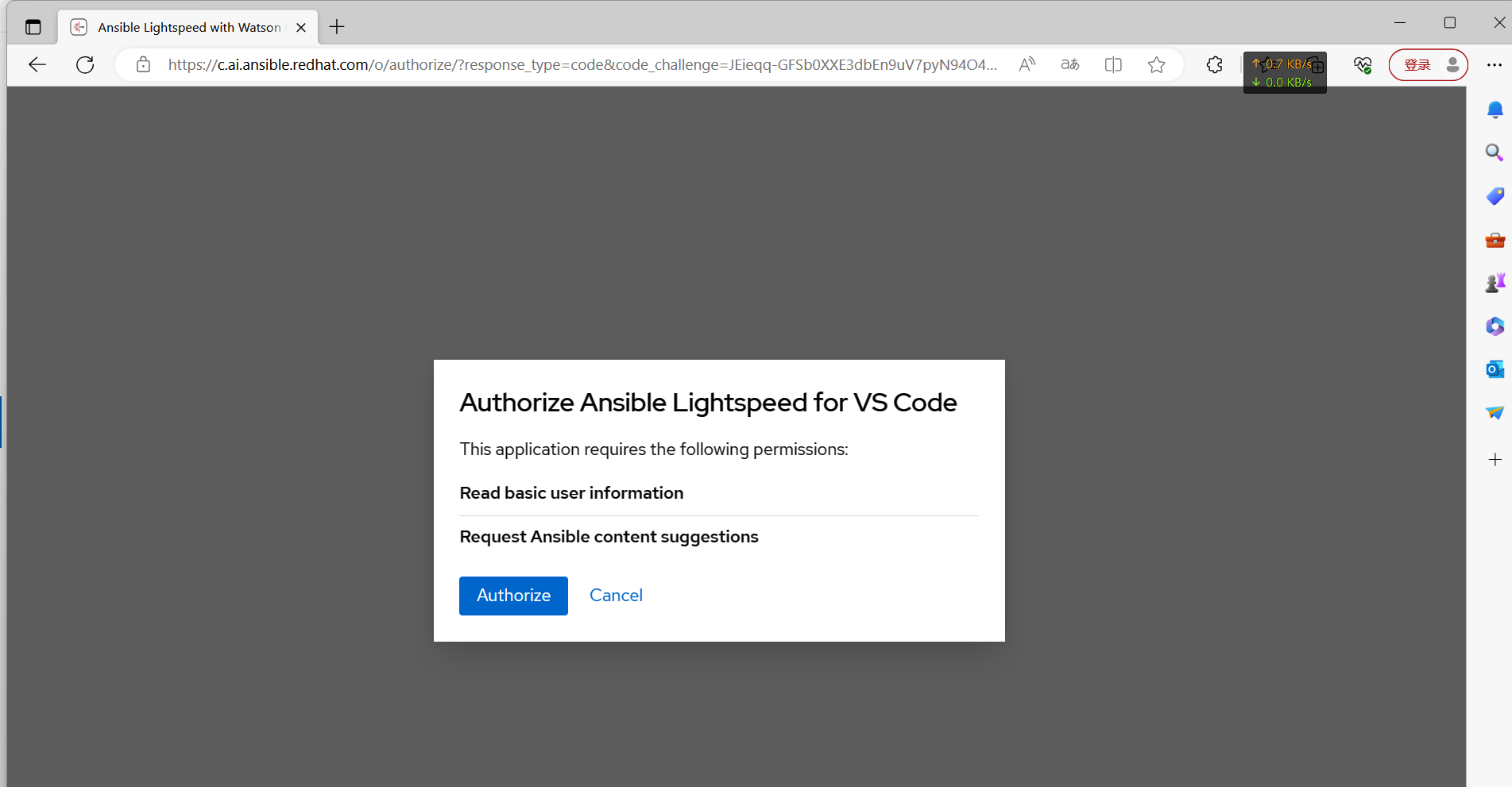Open the Settings and more menu
The height and width of the screenshot is (787, 1512).
click(x=1494, y=65)
